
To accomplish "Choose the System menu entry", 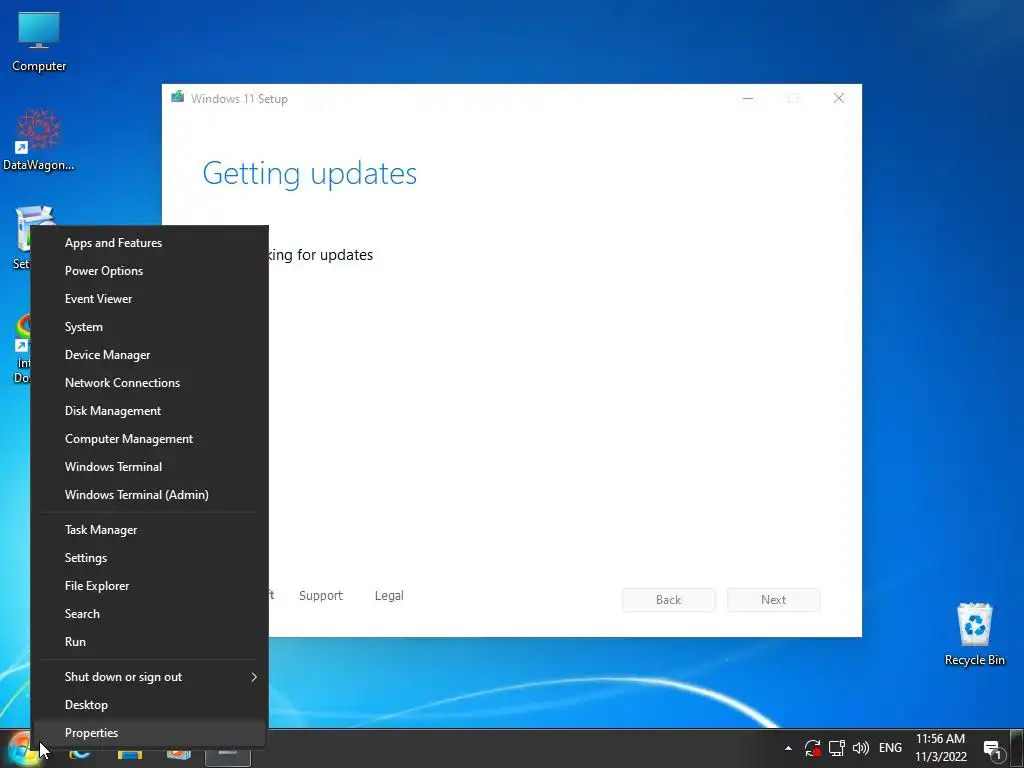I will pyautogui.click(x=150, y=327).
